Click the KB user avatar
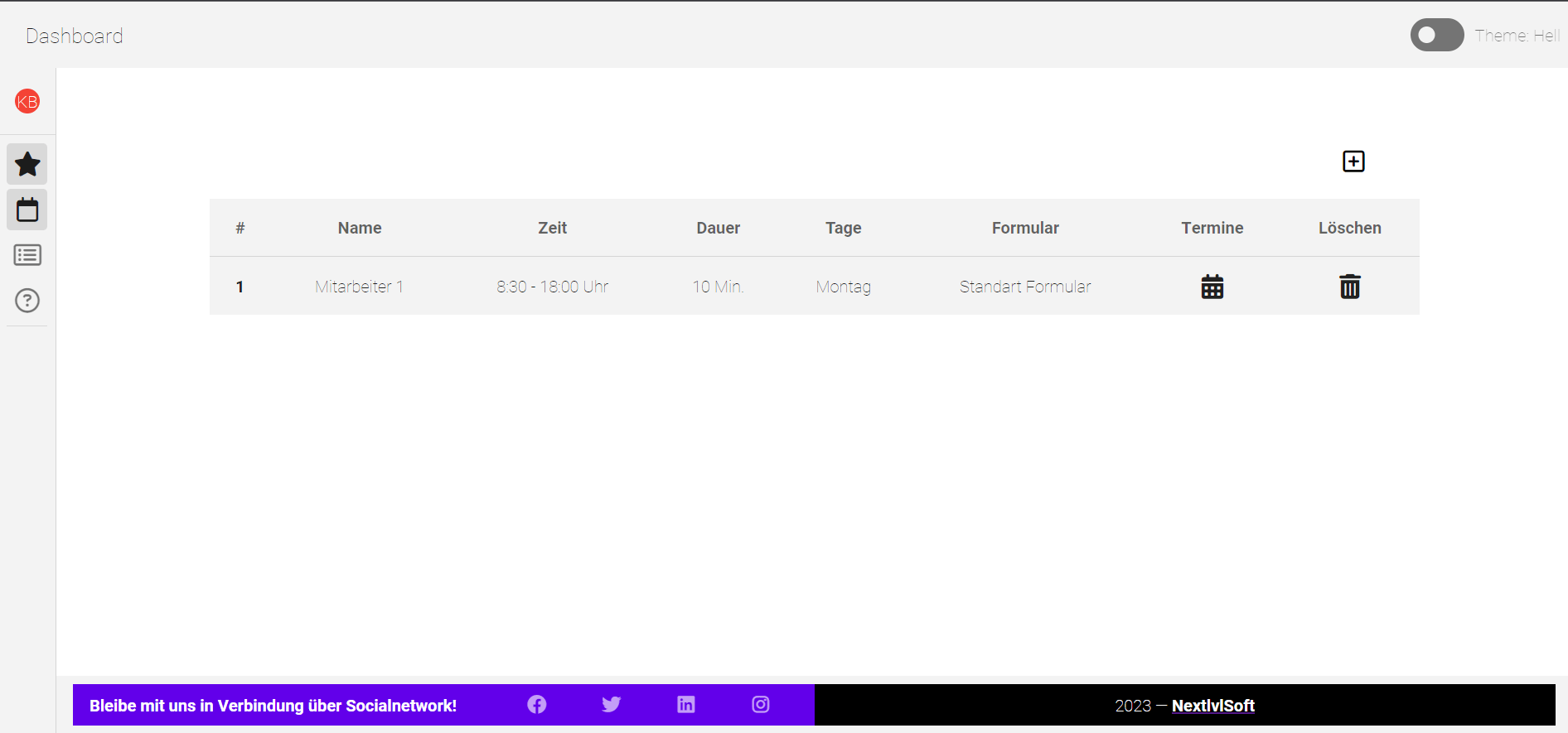1568x733 pixels. pyautogui.click(x=27, y=102)
